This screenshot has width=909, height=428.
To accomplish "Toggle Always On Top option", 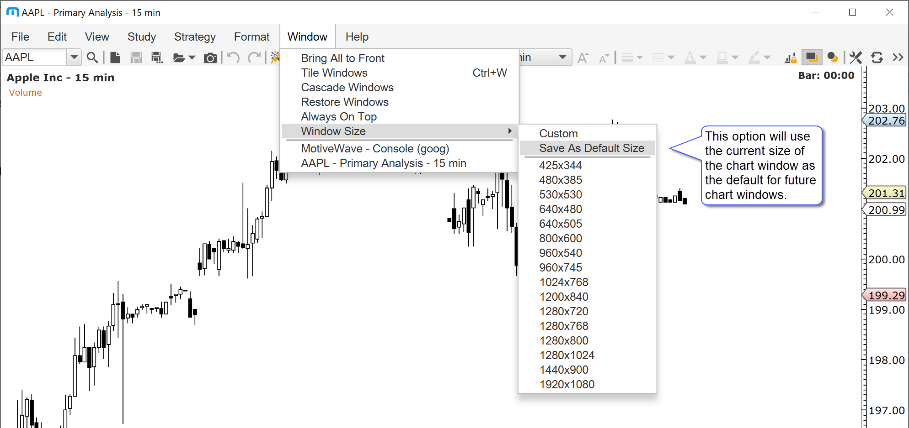I will point(338,117).
